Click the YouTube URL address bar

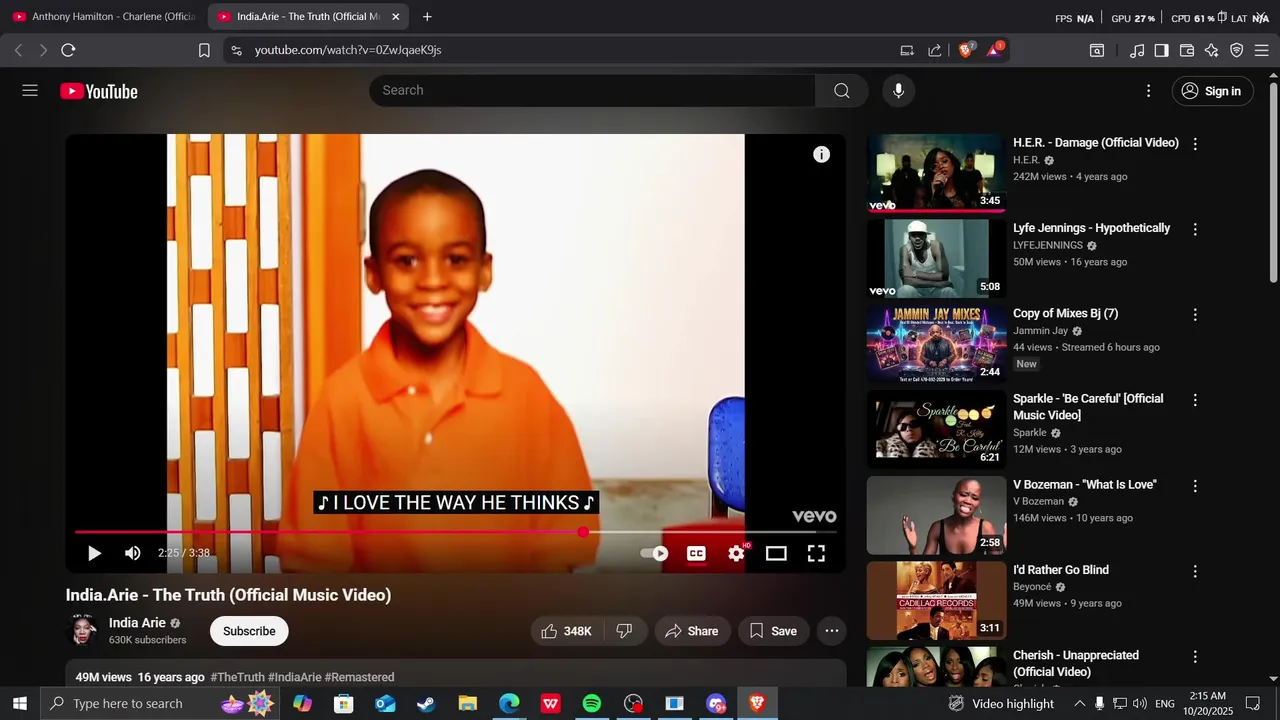click(560, 50)
